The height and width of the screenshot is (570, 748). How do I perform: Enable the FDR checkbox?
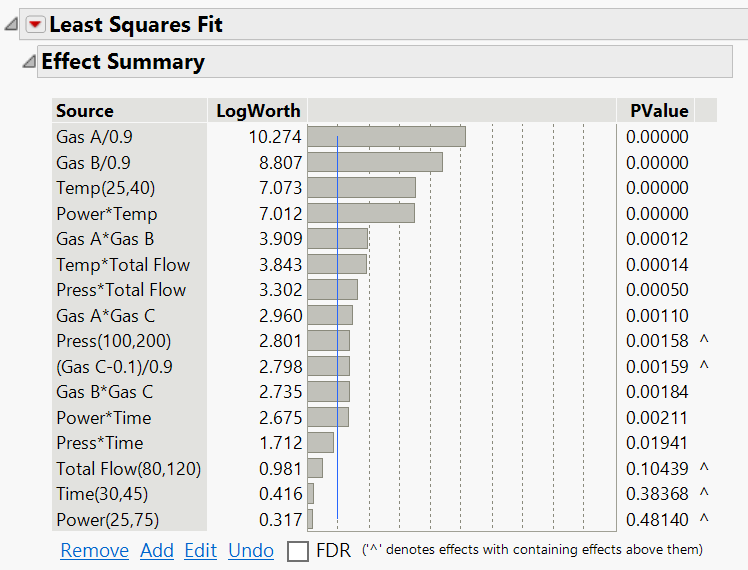pos(298,551)
